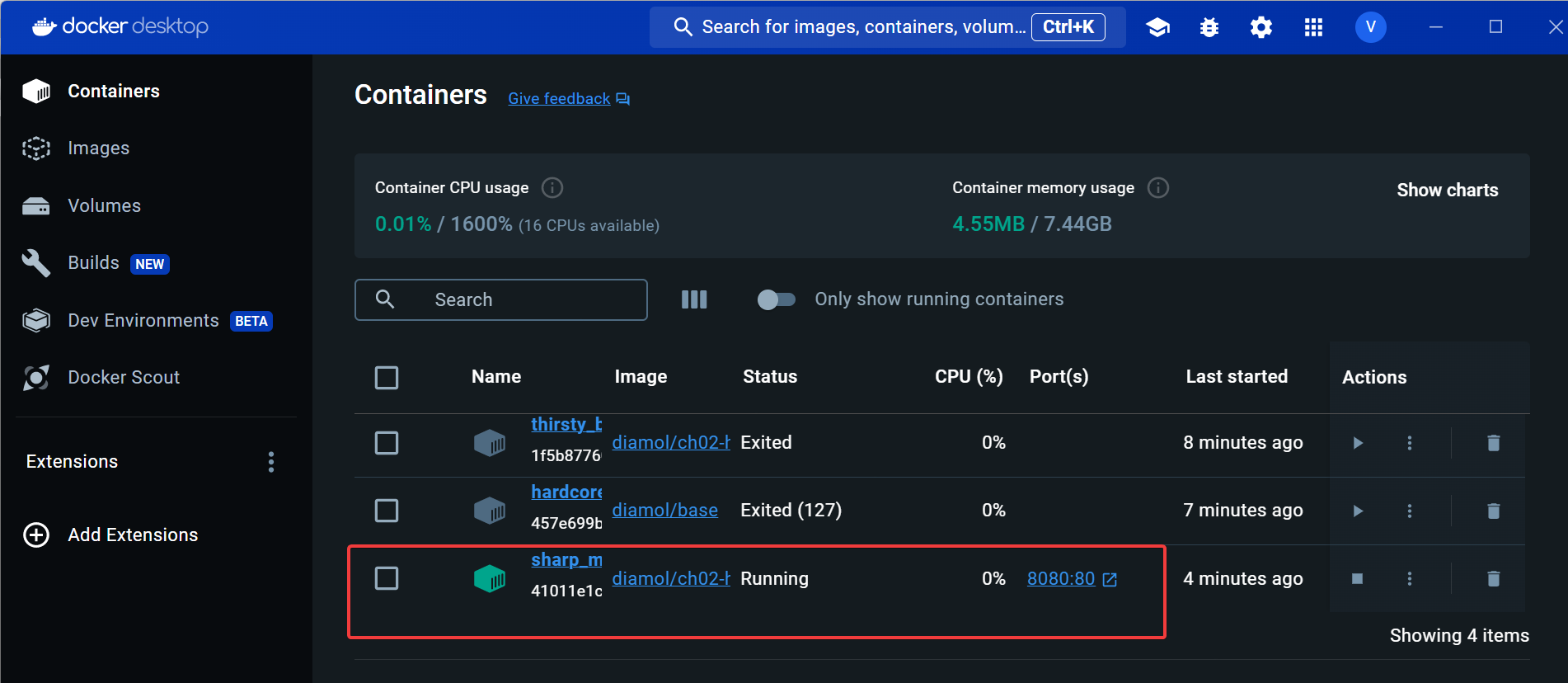Delete the hardcore container
The width and height of the screenshot is (1568, 683).
tap(1493, 511)
